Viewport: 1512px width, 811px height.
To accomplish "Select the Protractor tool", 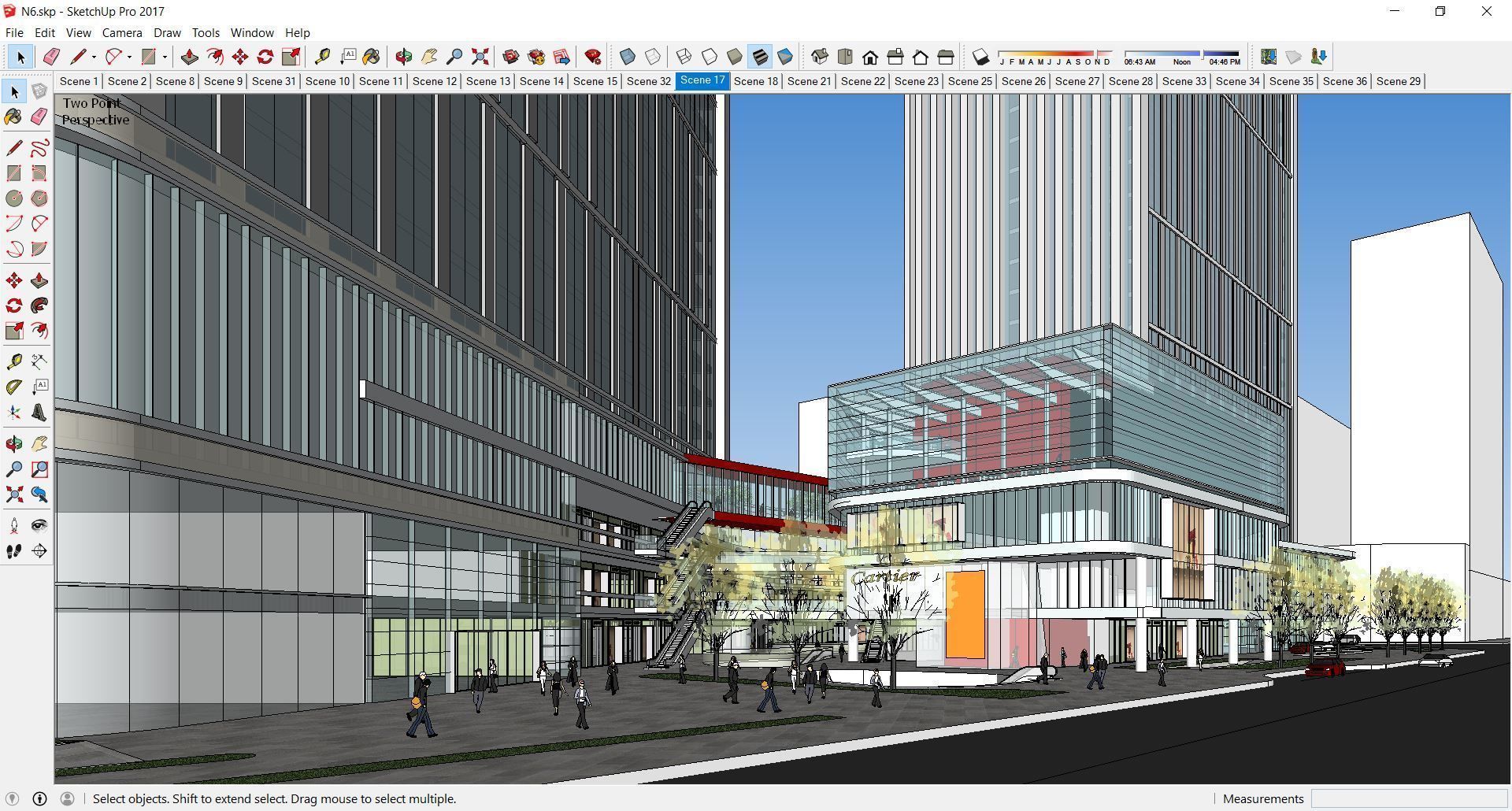I will (x=14, y=387).
